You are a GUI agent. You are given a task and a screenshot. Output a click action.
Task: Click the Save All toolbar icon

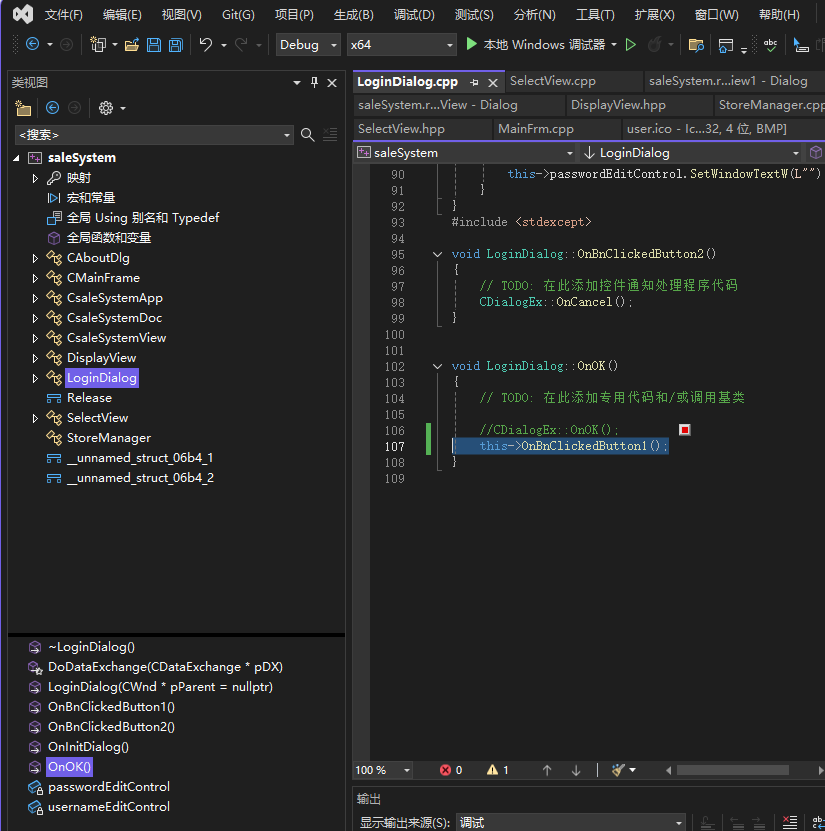coord(175,45)
